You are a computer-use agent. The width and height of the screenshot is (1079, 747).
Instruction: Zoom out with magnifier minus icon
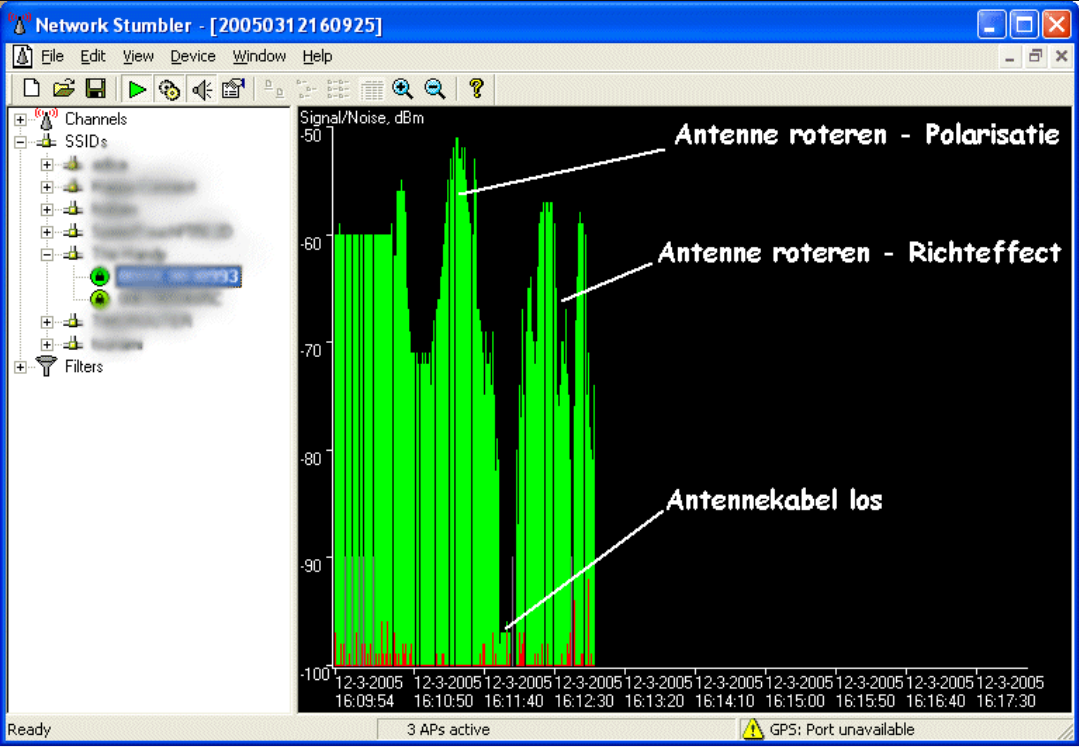(435, 89)
